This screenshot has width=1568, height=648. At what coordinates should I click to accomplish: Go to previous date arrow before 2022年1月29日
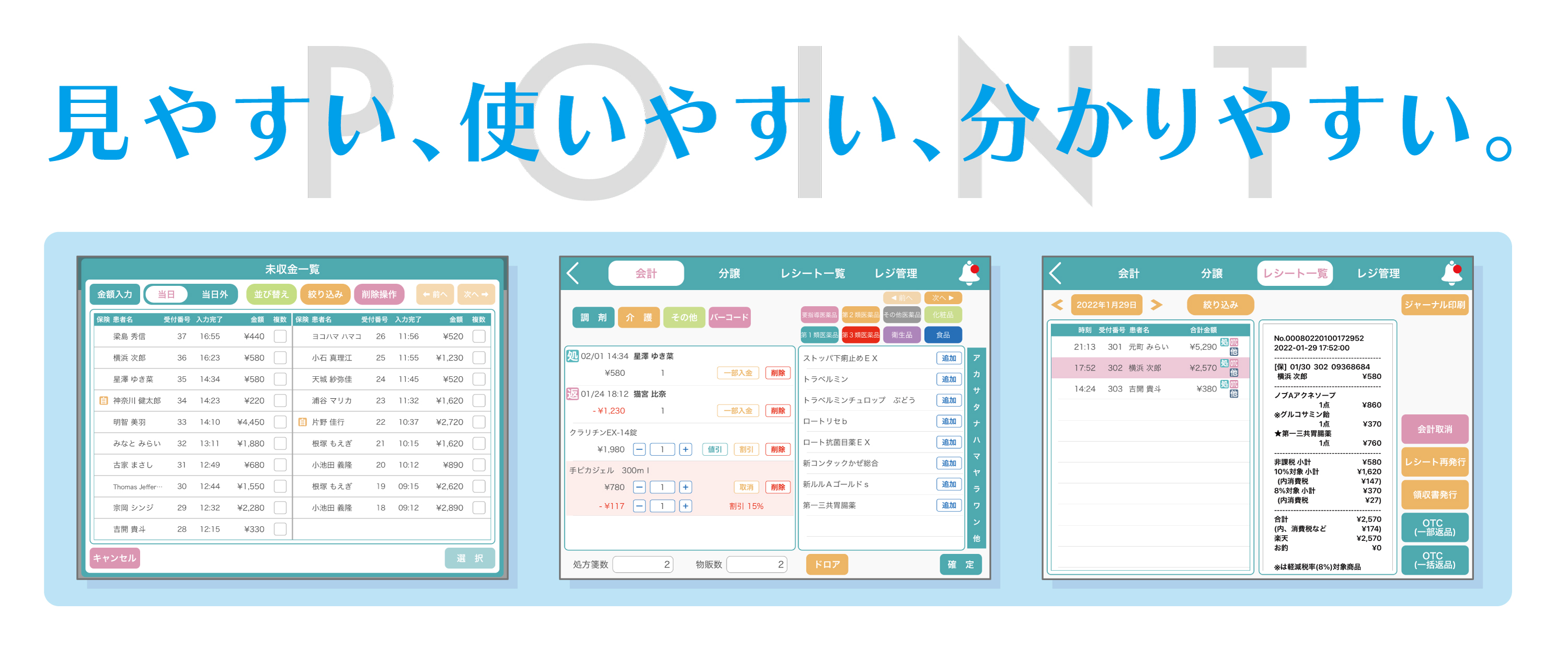[x=1057, y=304]
